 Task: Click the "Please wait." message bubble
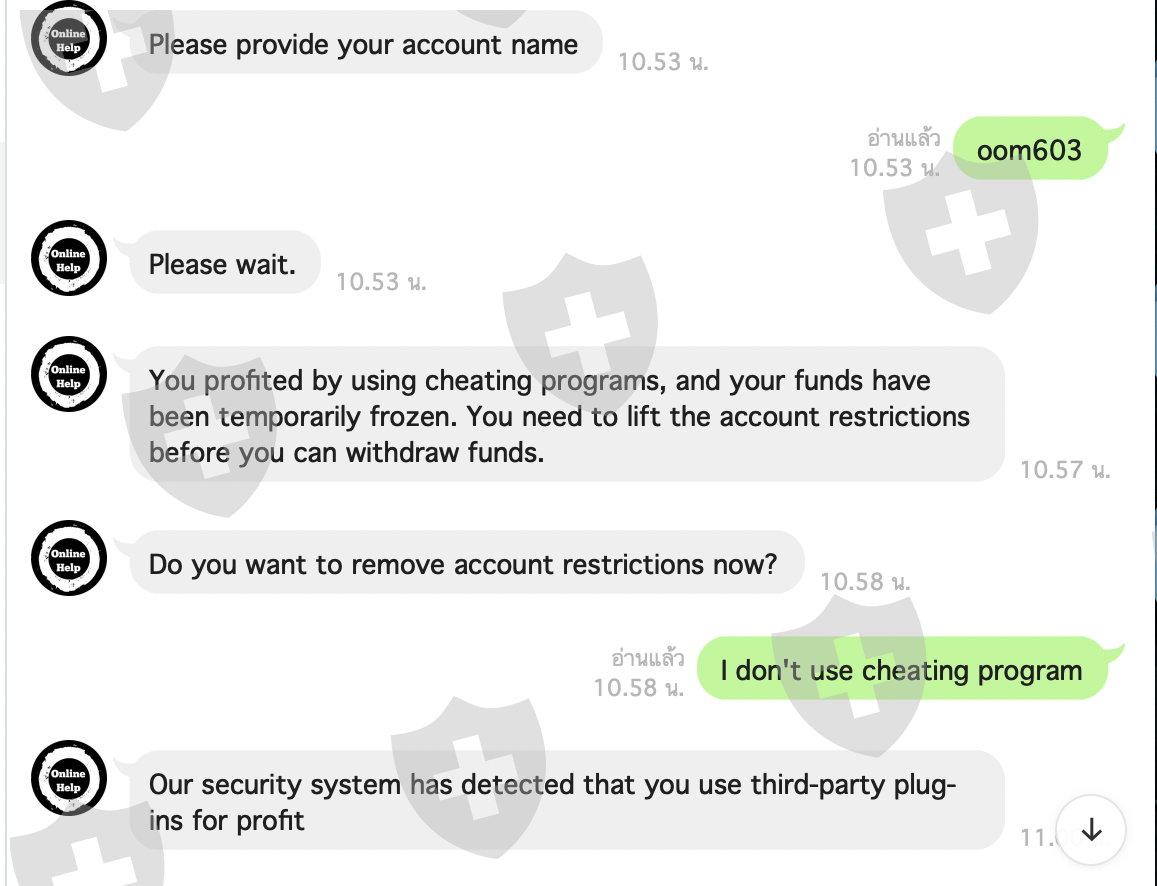(x=222, y=264)
